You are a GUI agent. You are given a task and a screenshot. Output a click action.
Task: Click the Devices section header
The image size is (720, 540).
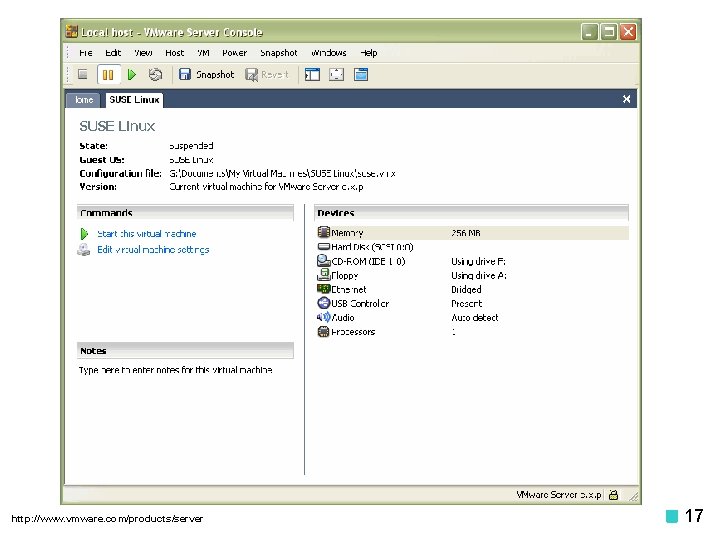471,213
